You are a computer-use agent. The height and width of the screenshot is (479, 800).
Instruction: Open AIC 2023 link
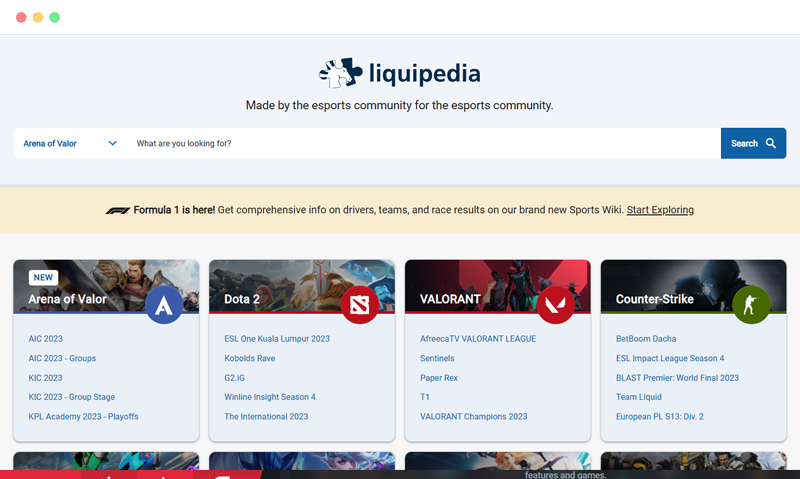click(45, 339)
